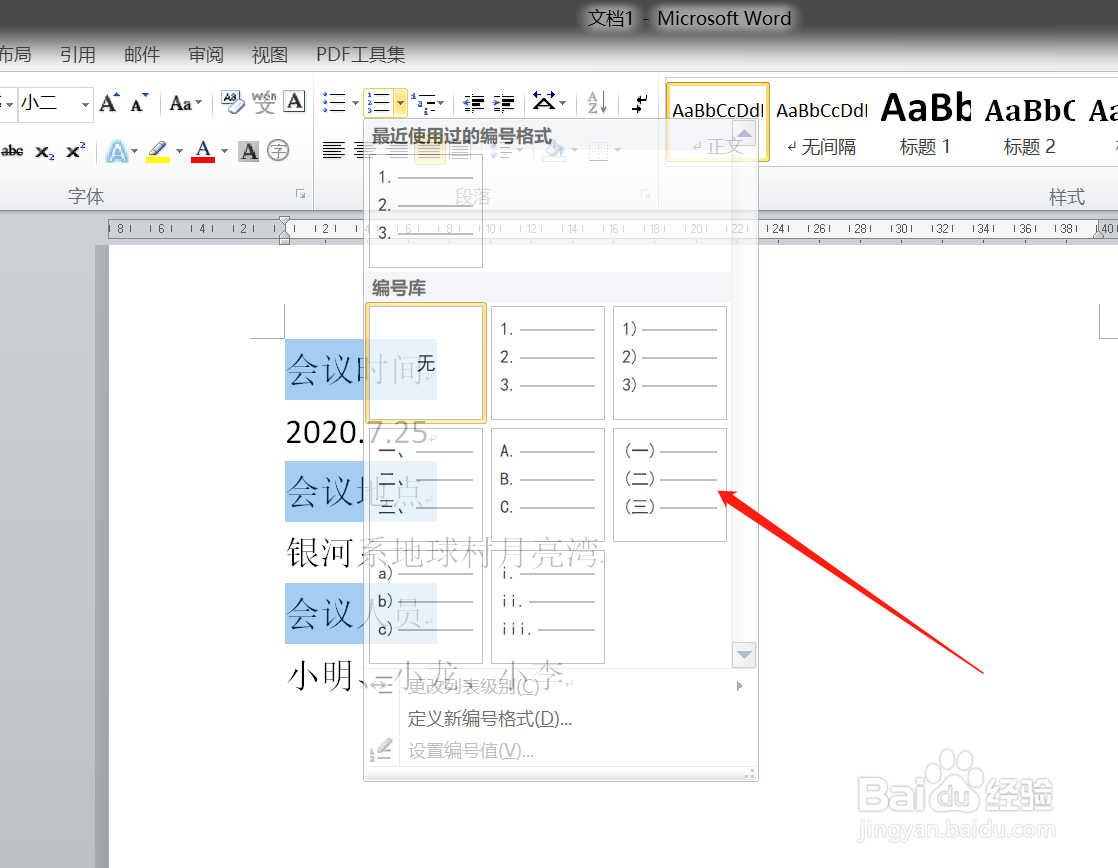Select the 1) 2) 3) numbering format

point(670,363)
